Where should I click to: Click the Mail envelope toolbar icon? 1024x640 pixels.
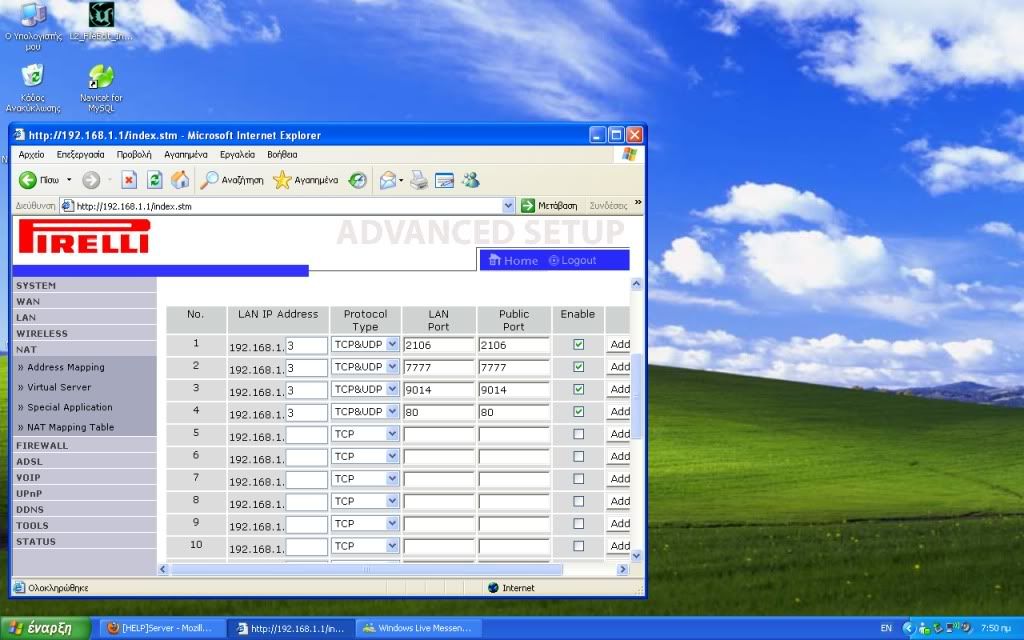(388, 180)
